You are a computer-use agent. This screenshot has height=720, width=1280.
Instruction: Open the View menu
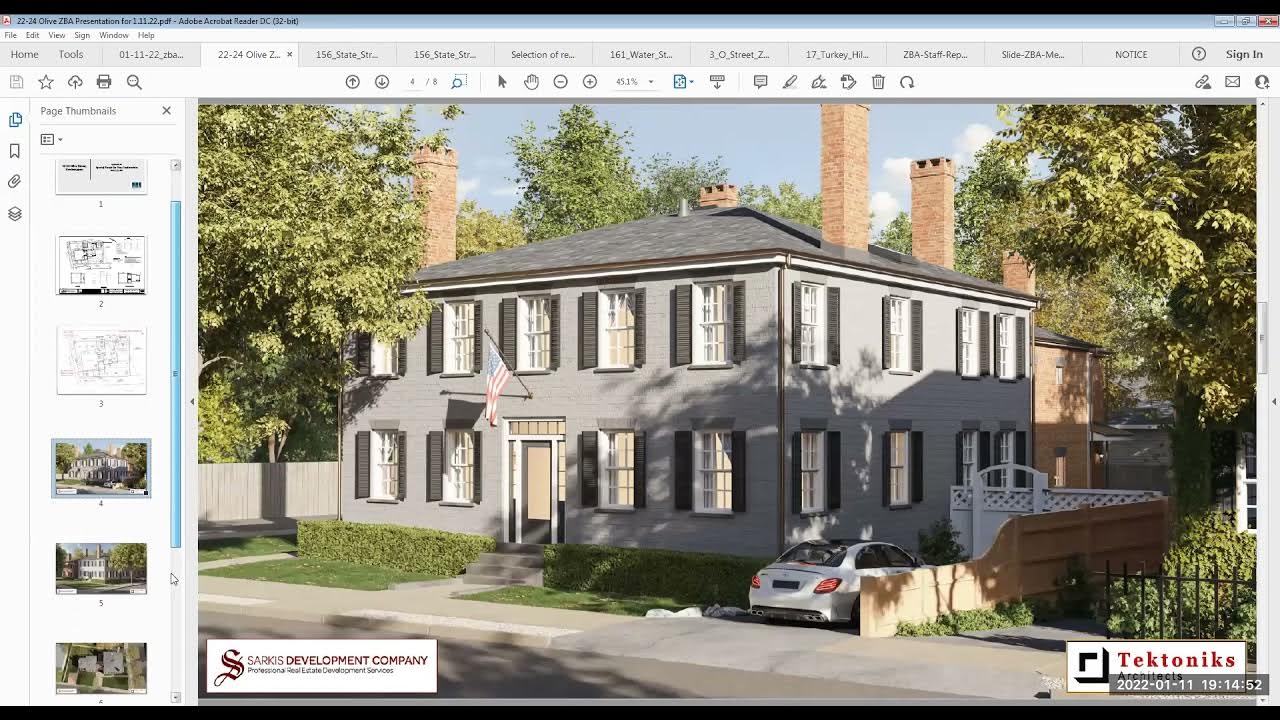[x=56, y=35]
